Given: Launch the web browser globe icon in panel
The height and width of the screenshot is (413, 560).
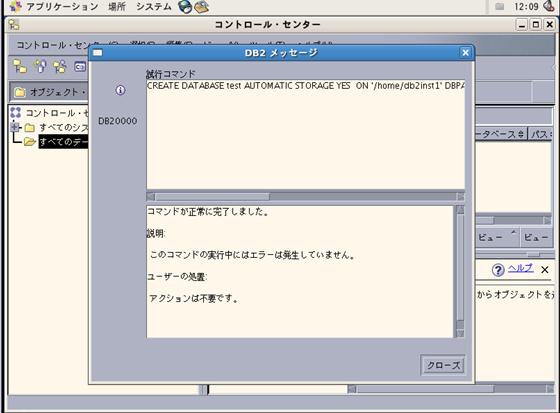Looking at the screenshot, I should (x=185, y=6).
